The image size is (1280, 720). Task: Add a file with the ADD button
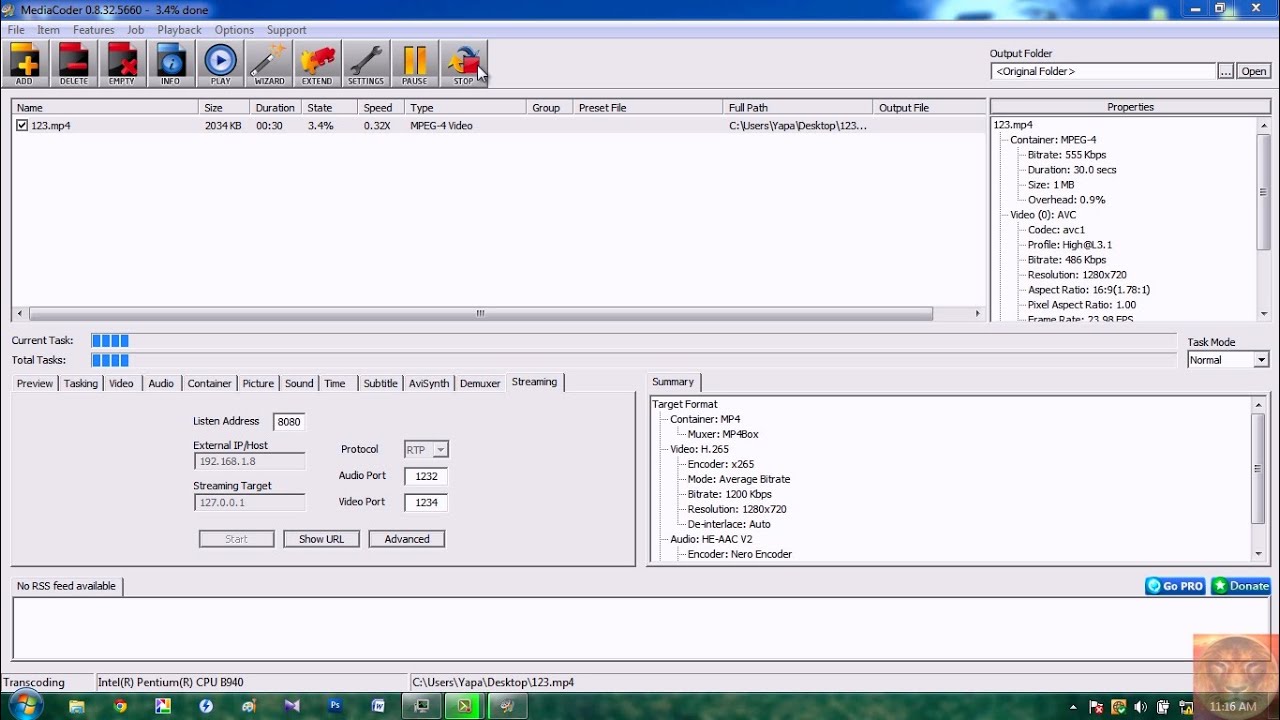pos(24,64)
